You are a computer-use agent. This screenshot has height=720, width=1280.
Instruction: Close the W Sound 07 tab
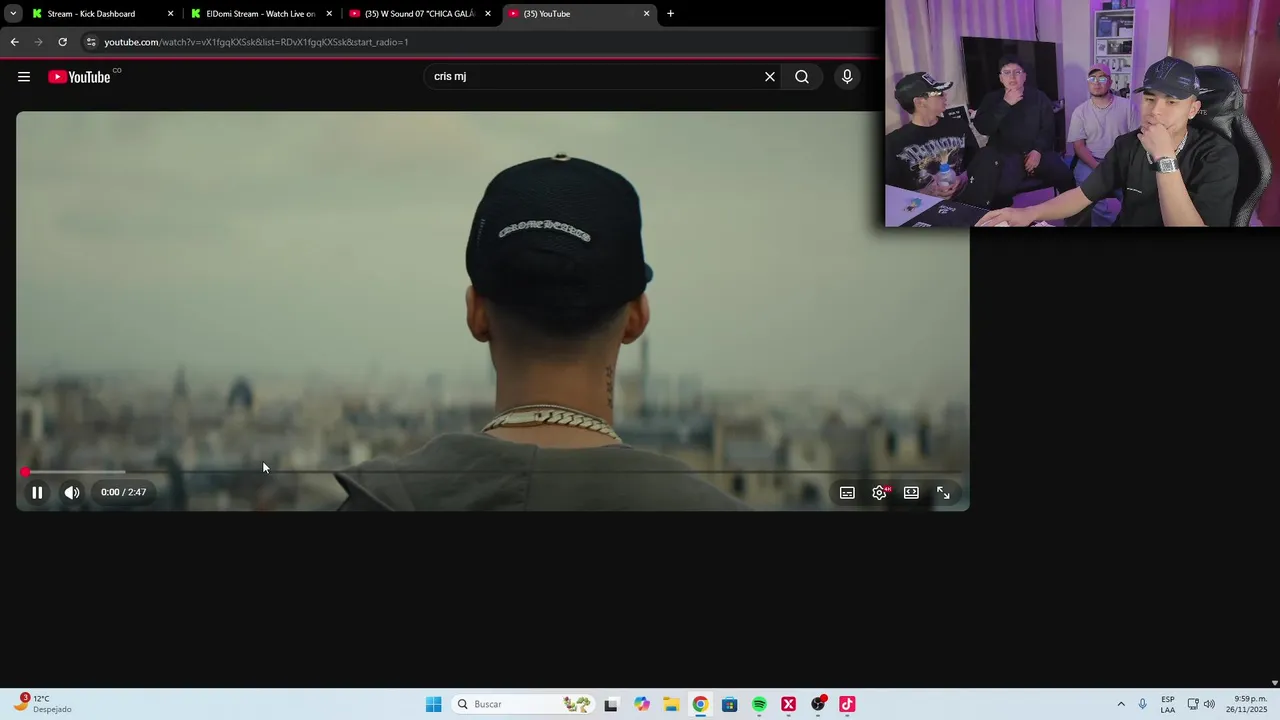click(488, 14)
